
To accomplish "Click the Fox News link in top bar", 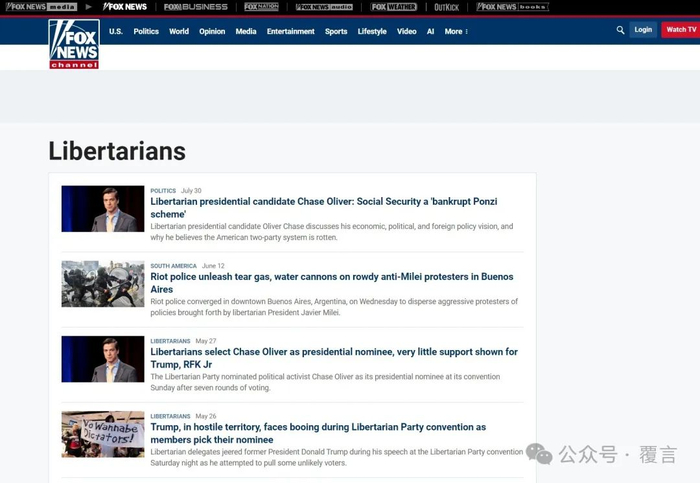I will coord(125,7).
